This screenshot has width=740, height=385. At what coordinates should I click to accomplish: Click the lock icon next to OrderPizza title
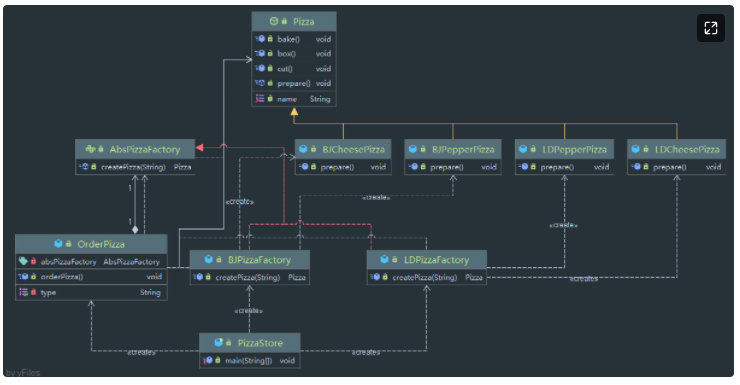pyautogui.click(x=69, y=244)
